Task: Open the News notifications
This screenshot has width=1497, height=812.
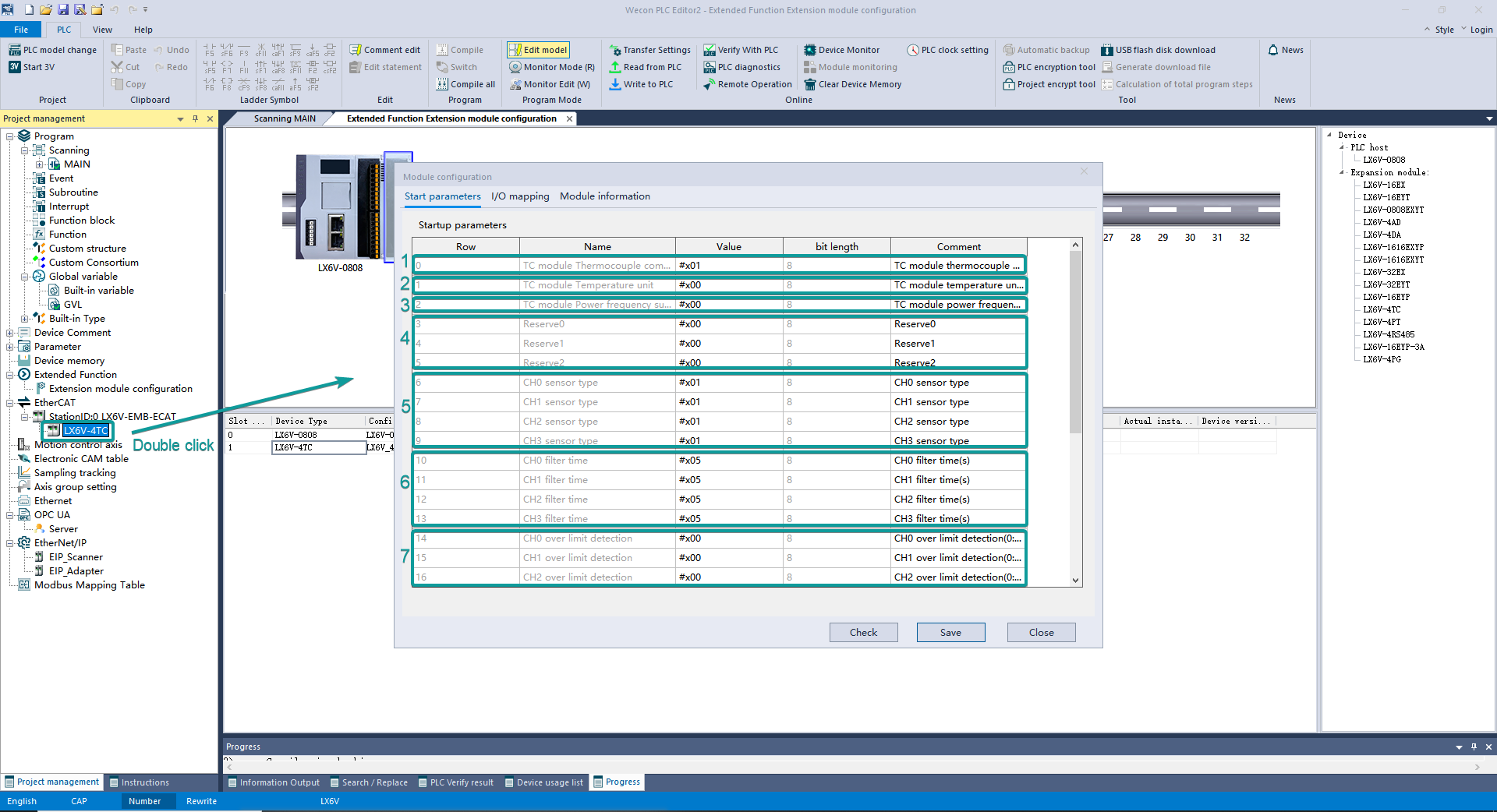Action: [1286, 50]
